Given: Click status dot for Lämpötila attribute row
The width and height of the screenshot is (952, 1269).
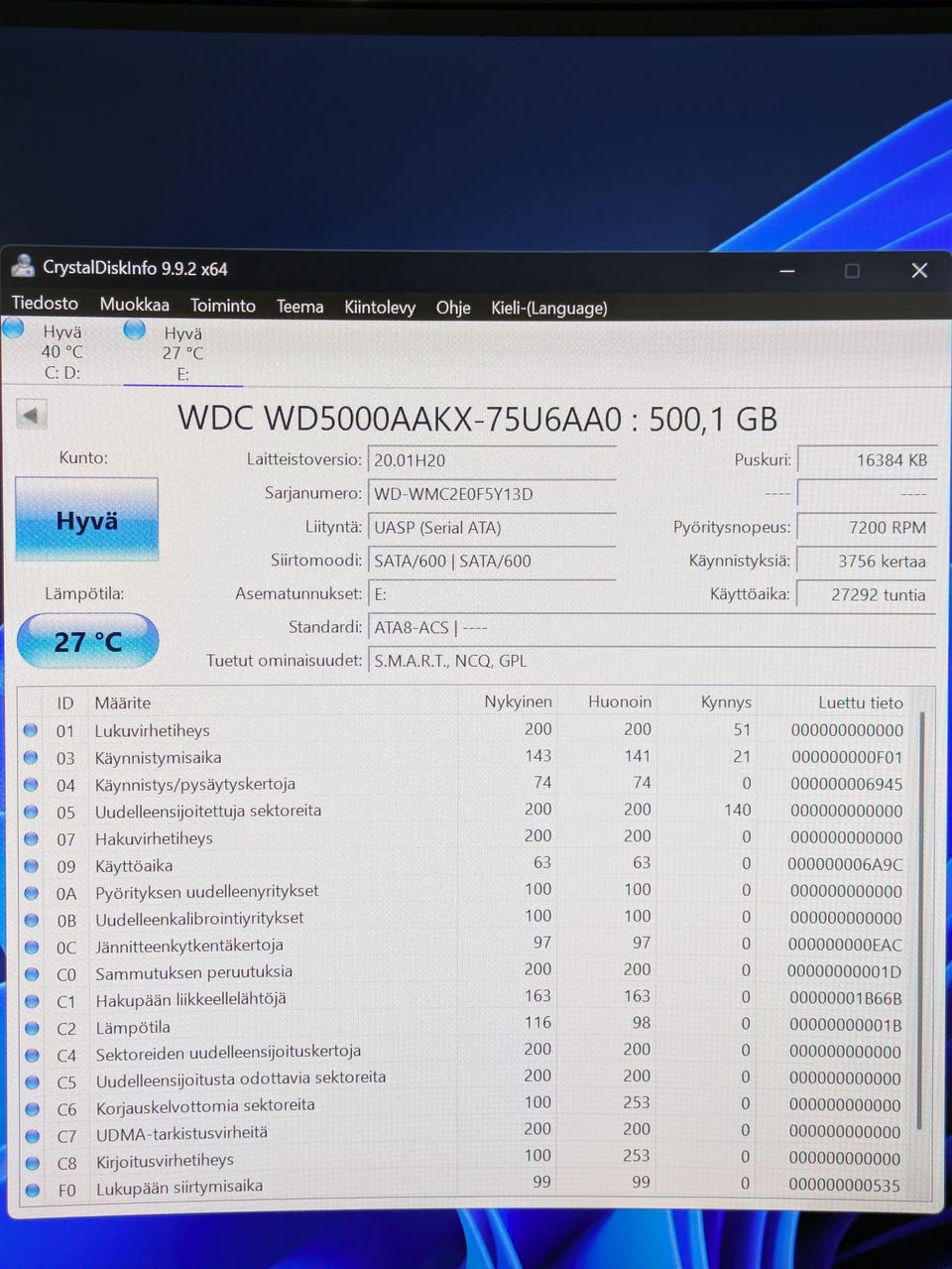Looking at the screenshot, I should point(32,1028).
